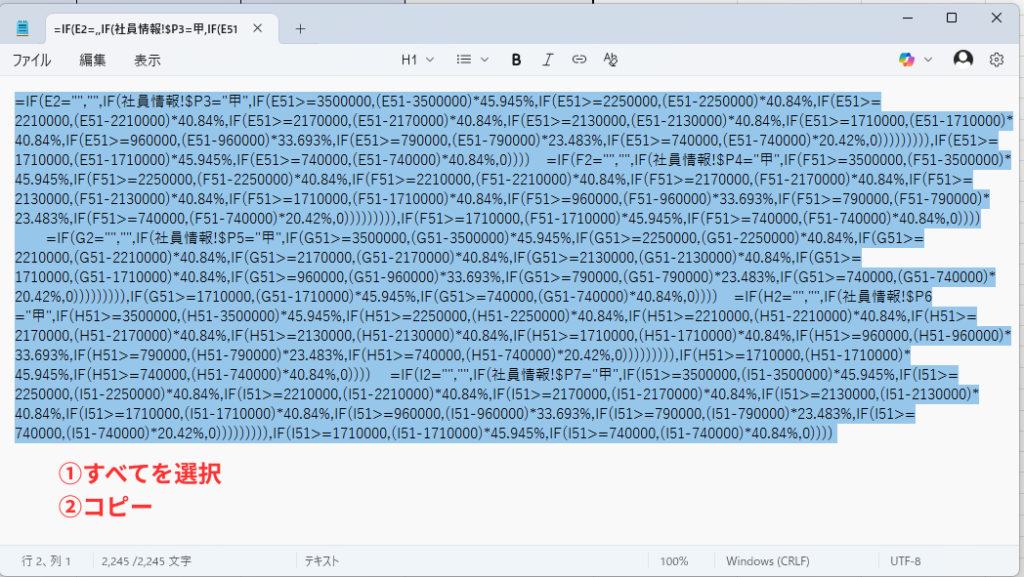Expand the list style dropdown

470,60
